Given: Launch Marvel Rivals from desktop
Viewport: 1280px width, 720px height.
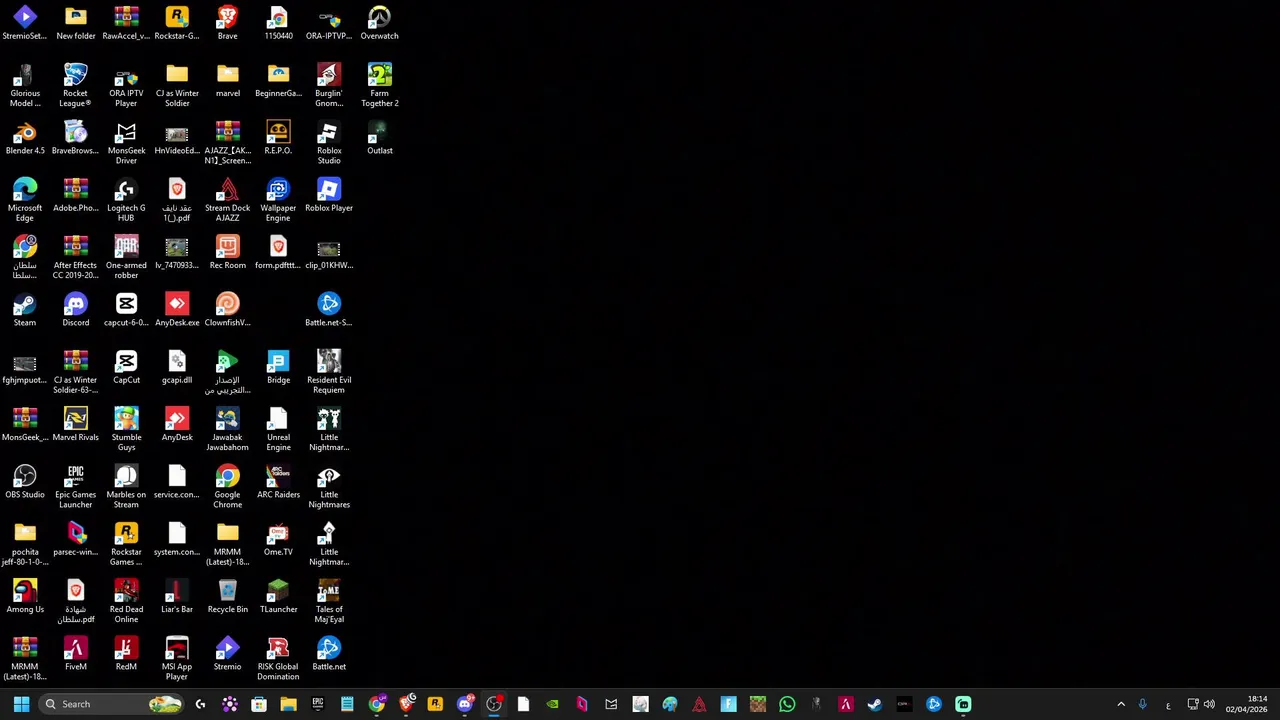Looking at the screenshot, I should point(75,425).
